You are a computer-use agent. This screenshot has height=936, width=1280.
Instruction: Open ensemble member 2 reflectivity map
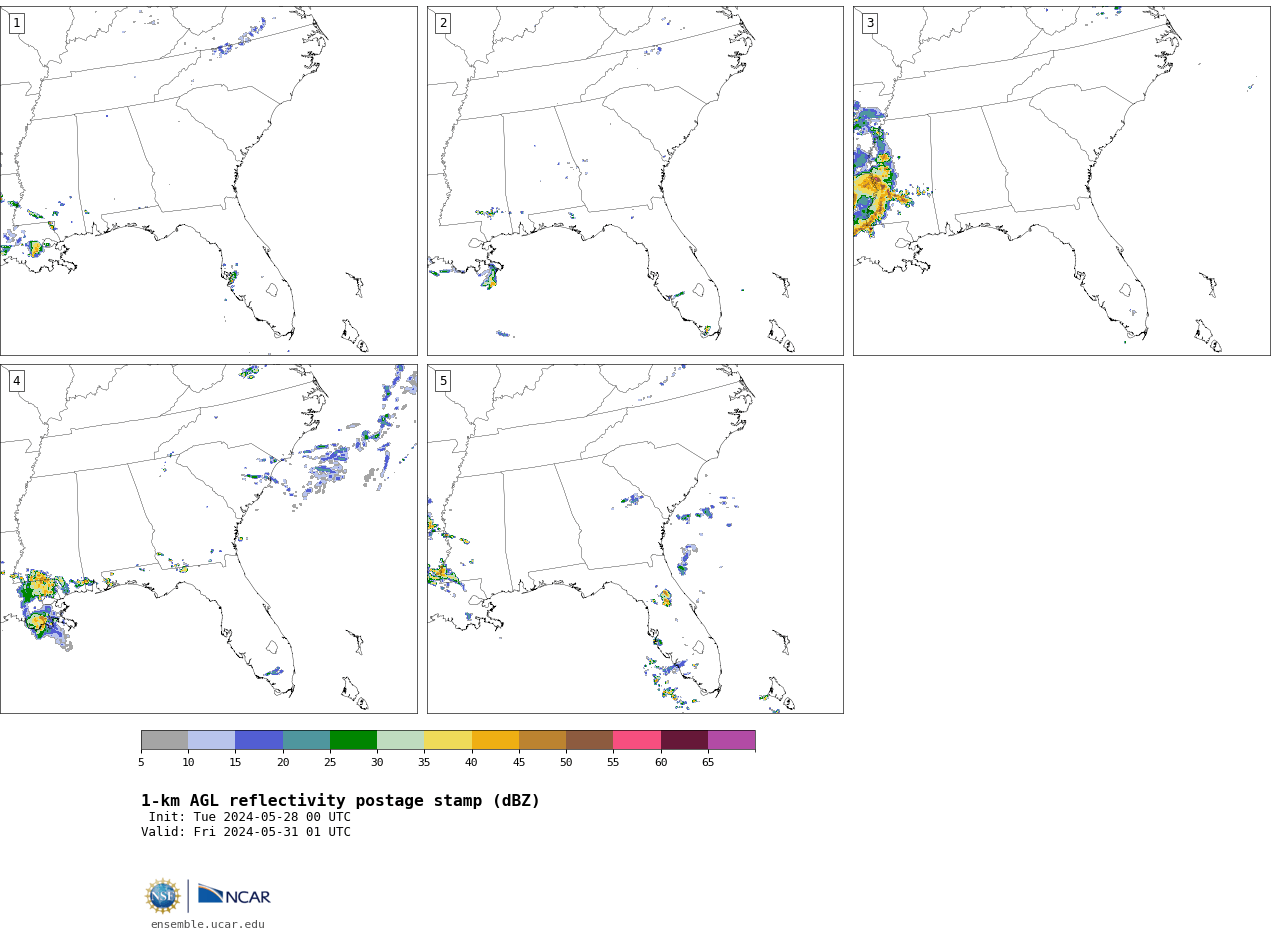pos(635,181)
